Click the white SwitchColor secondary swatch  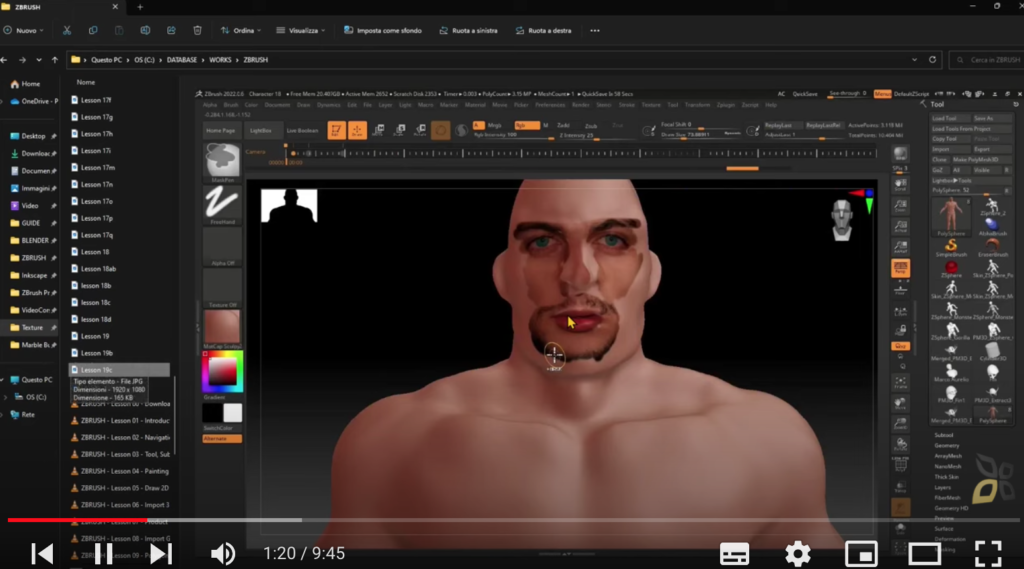(232, 413)
